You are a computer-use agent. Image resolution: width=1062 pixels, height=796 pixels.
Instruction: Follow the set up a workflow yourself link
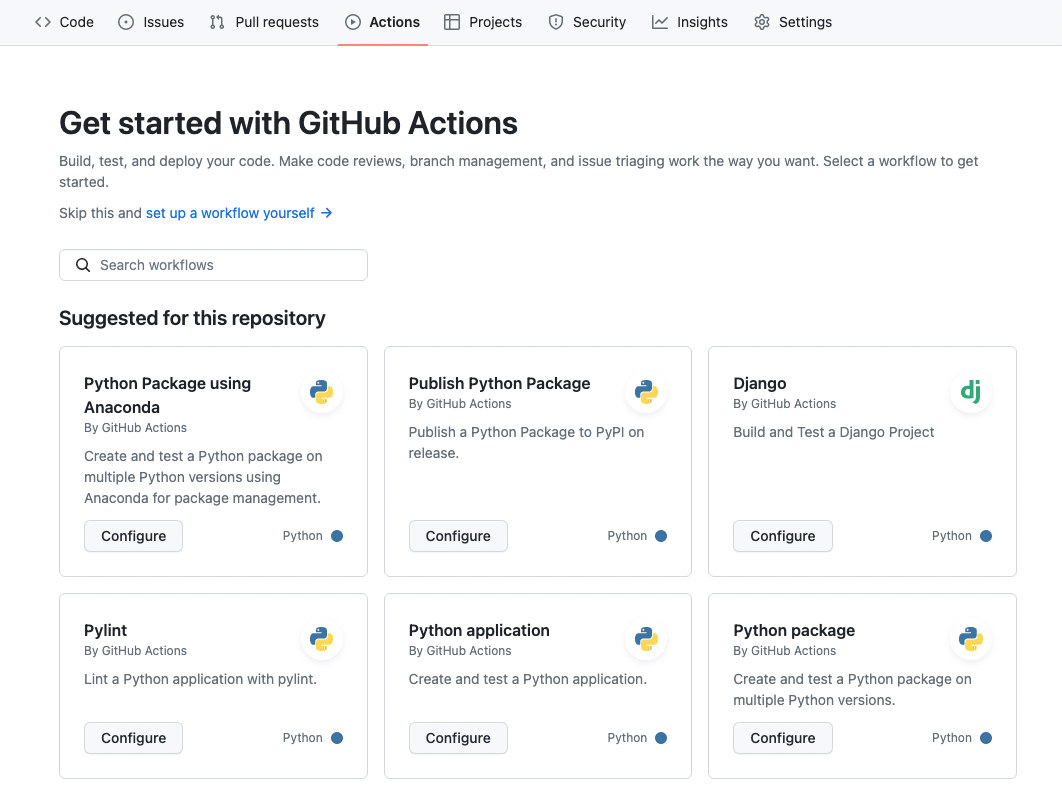pyautogui.click(x=230, y=213)
